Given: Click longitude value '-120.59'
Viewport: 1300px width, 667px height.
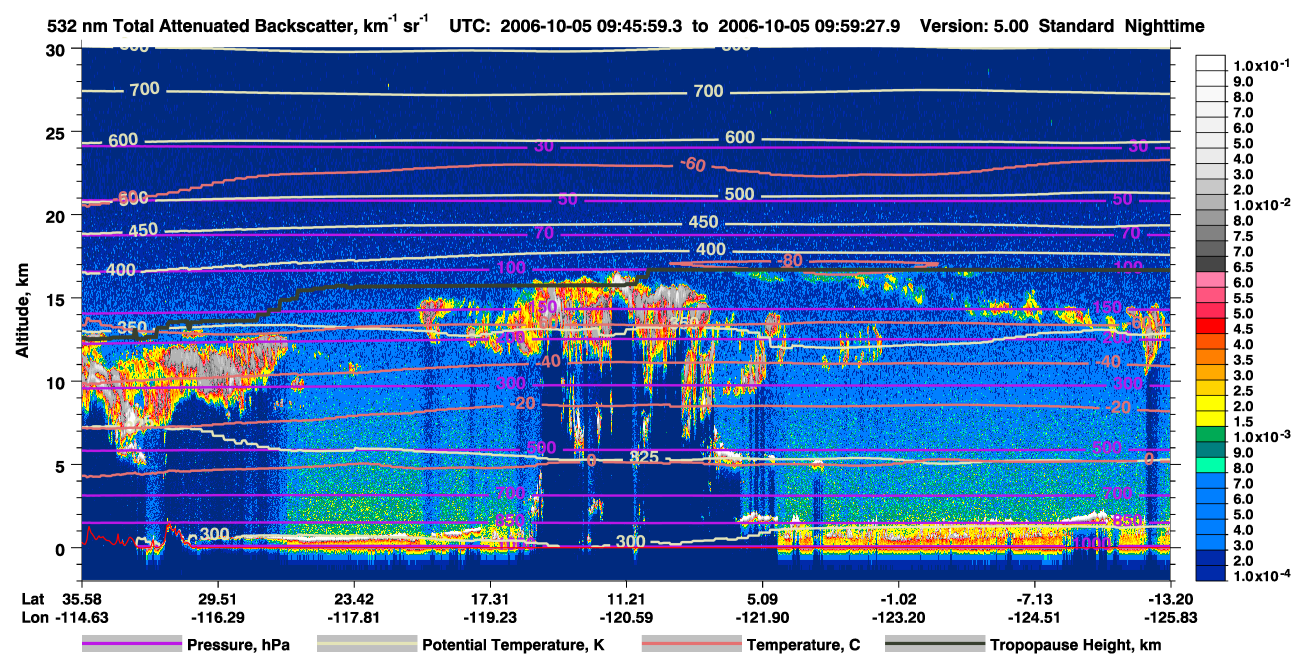Looking at the screenshot, I should 627,617.
